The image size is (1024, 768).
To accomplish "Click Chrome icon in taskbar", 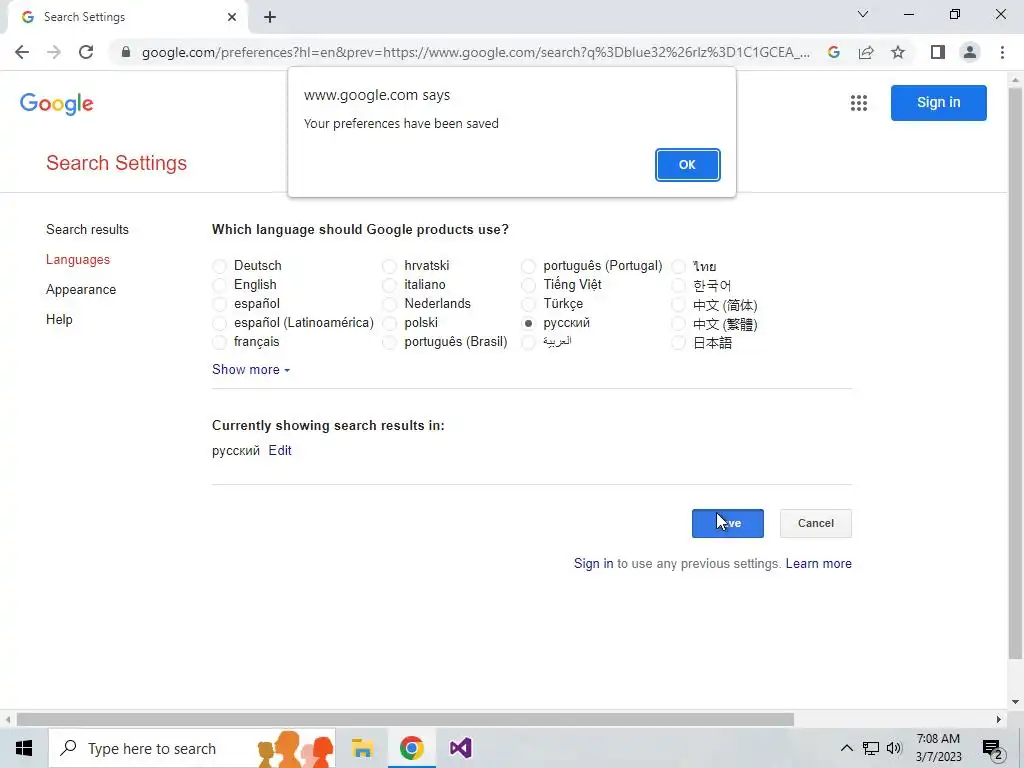I will click(x=411, y=748).
